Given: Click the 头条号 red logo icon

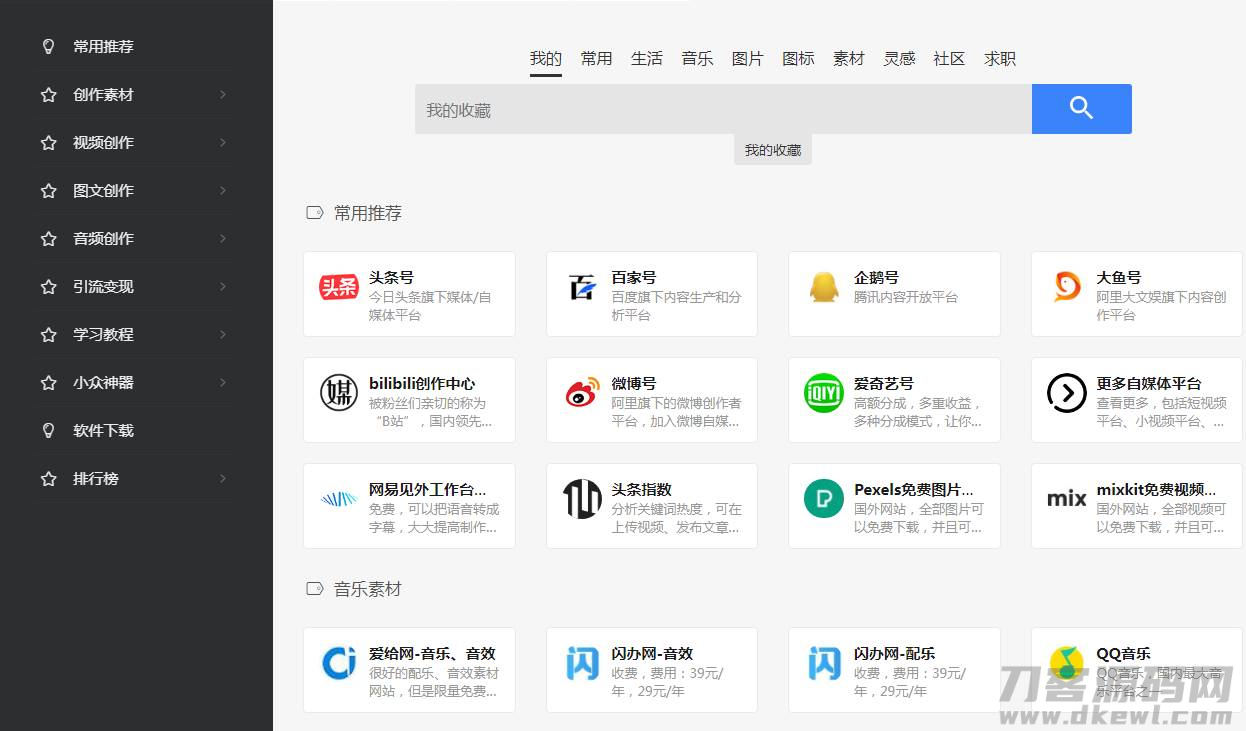Looking at the screenshot, I should [x=339, y=287].
